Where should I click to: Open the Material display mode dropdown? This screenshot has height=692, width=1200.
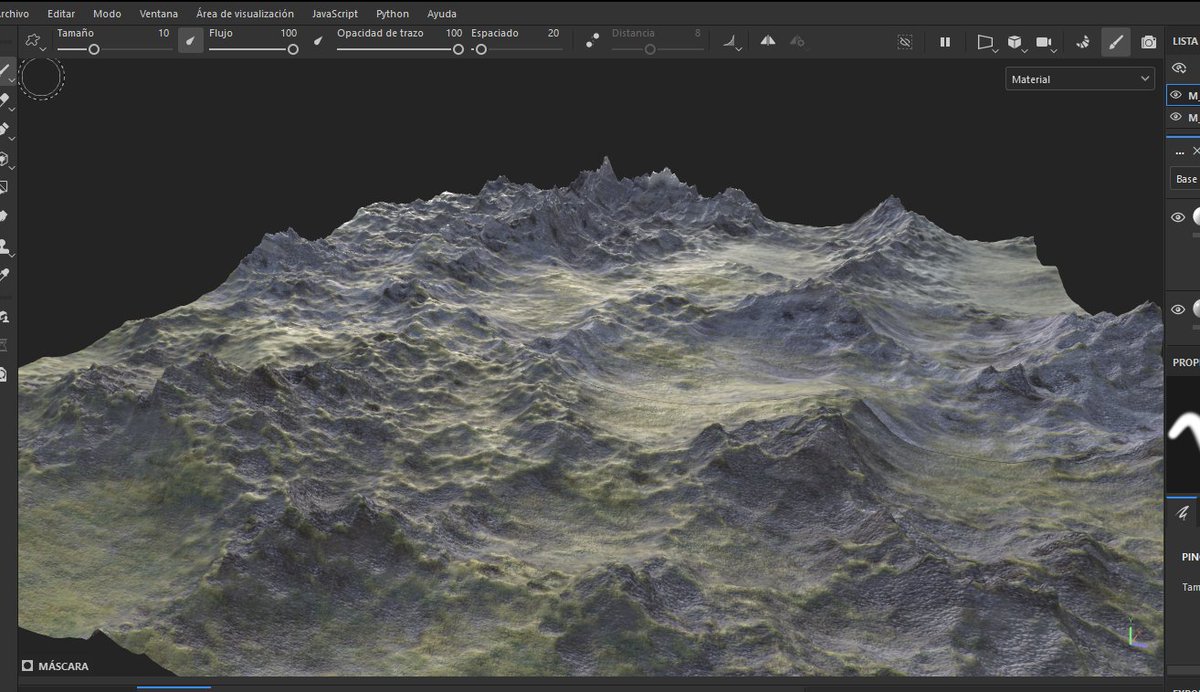(1079, 79)
